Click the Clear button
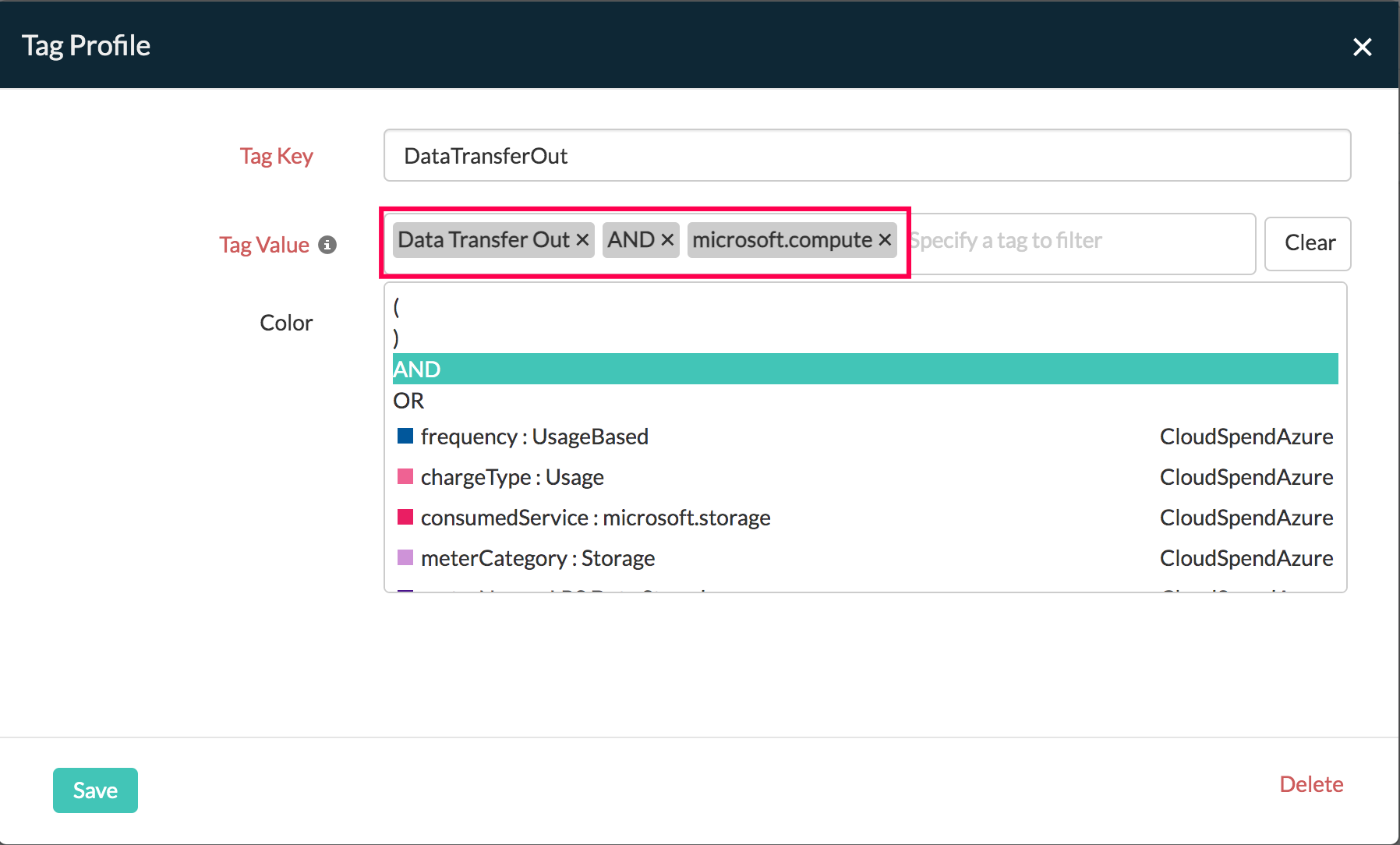 click(x=1308, y=243)
